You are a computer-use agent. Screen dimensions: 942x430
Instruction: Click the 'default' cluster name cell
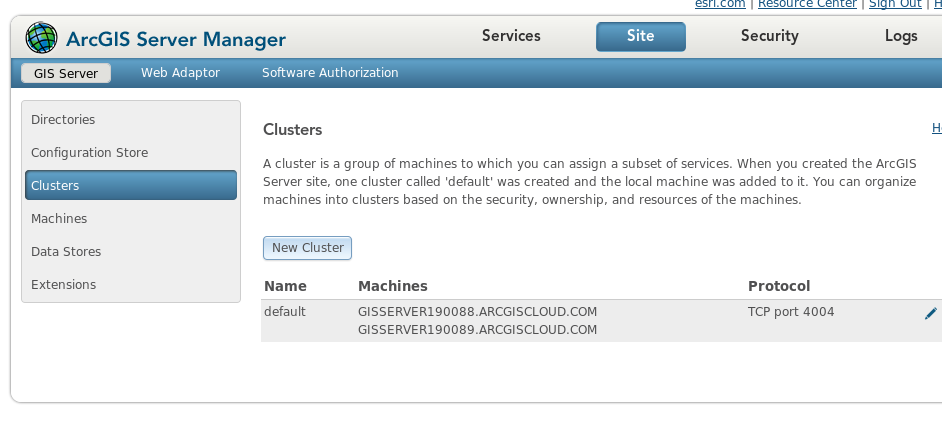285,312
